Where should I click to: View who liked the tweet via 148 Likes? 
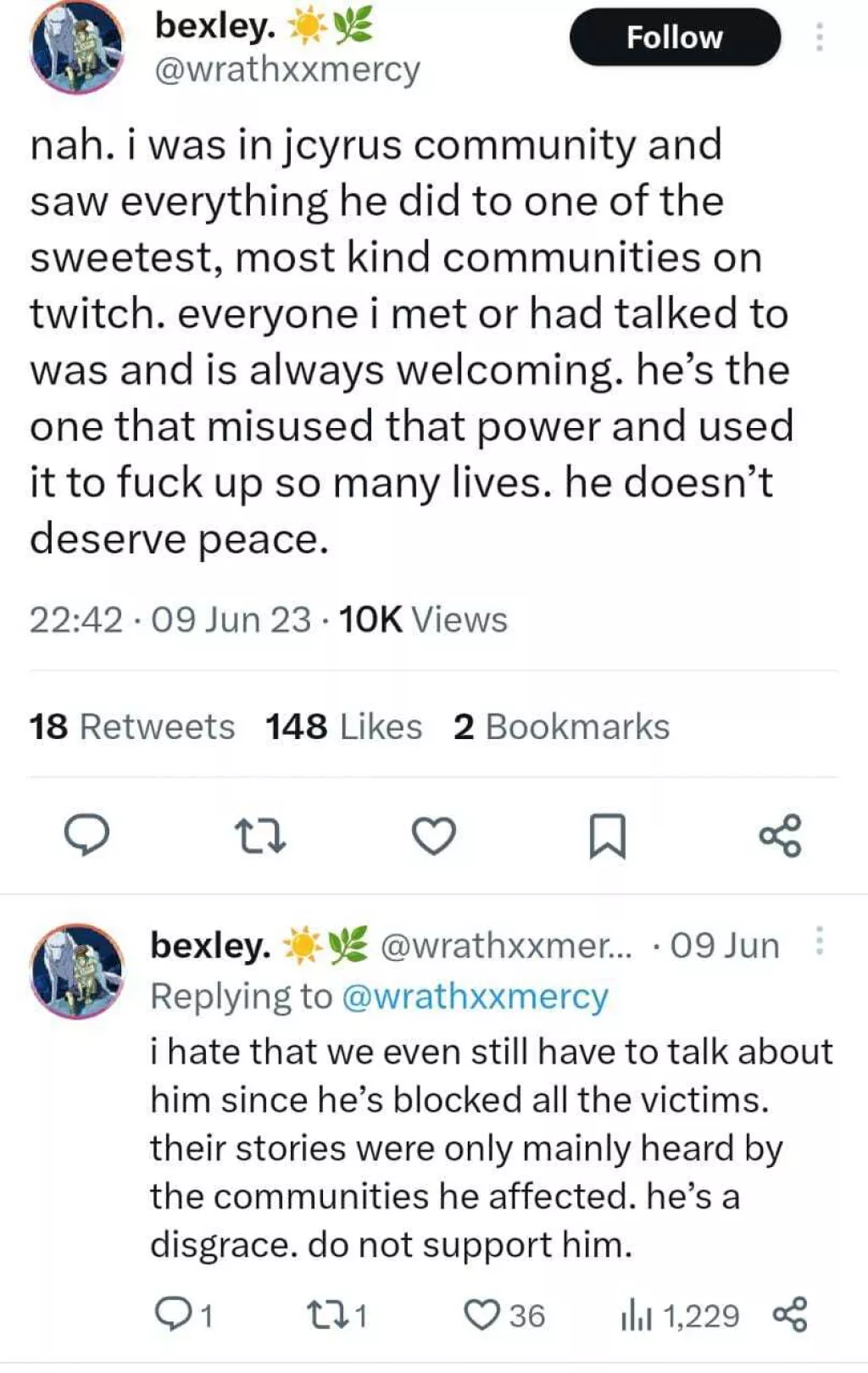pos(342,726)
